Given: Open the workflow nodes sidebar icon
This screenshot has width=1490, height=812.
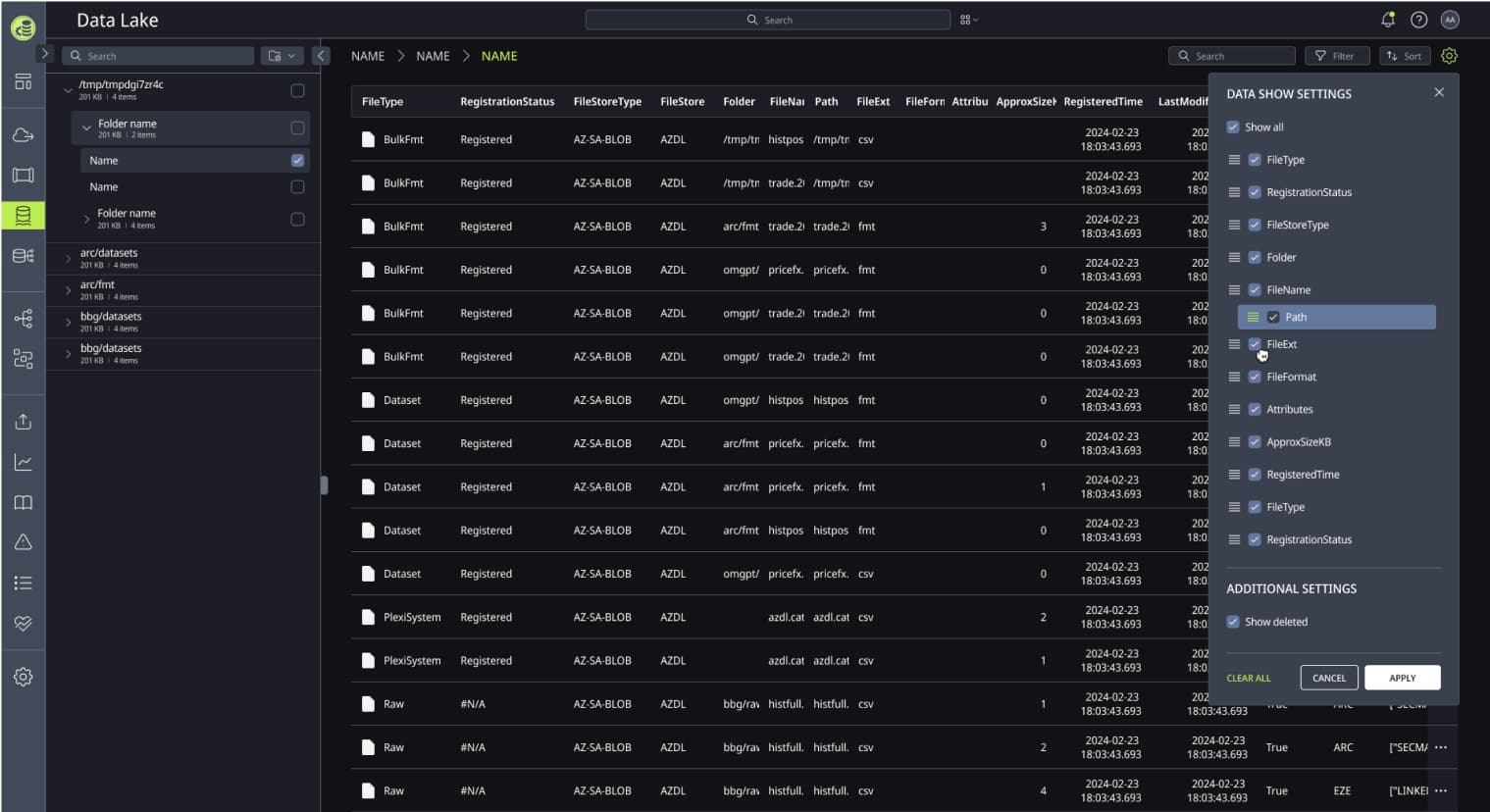Looking at the screenshot, I should pos(24,318).
